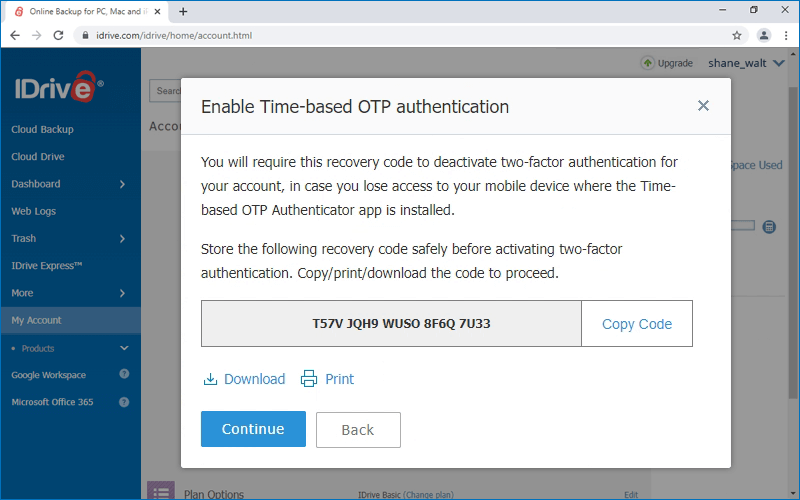Screen dimensions: 800x500
Task: Expand the More sidebar submenu
Action: click(x=122, y=293)
